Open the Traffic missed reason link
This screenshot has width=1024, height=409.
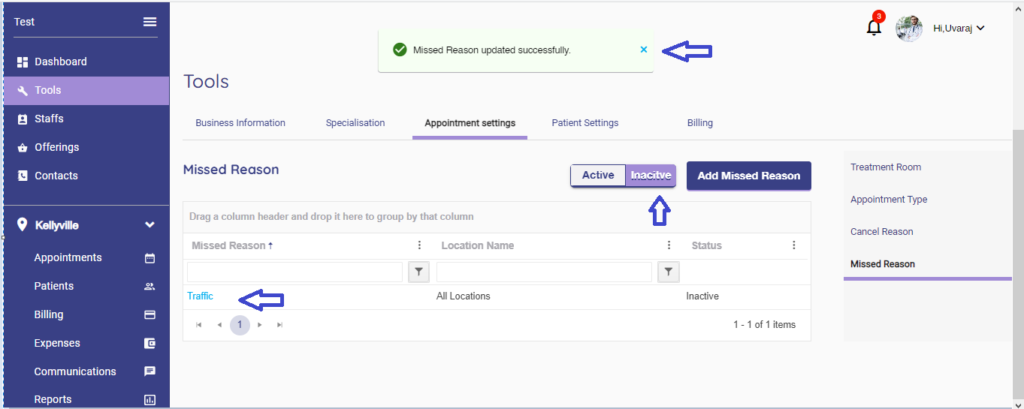pos(200,296)
